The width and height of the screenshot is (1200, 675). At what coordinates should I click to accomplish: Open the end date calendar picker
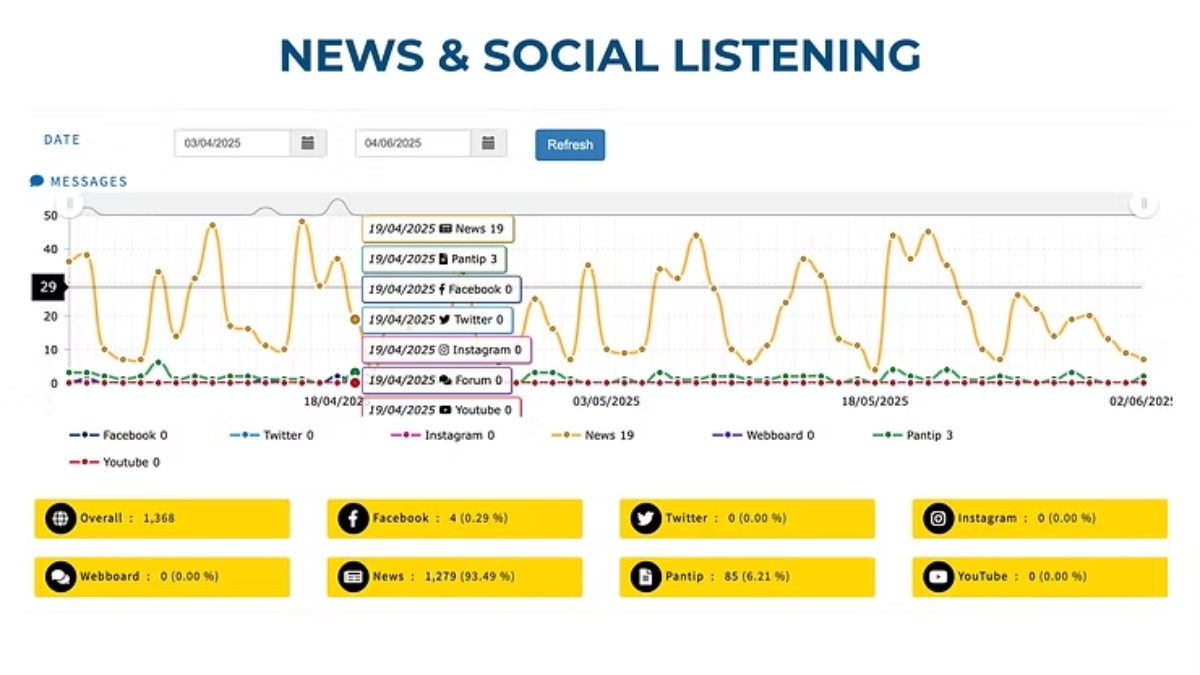(x=488, y=143)
